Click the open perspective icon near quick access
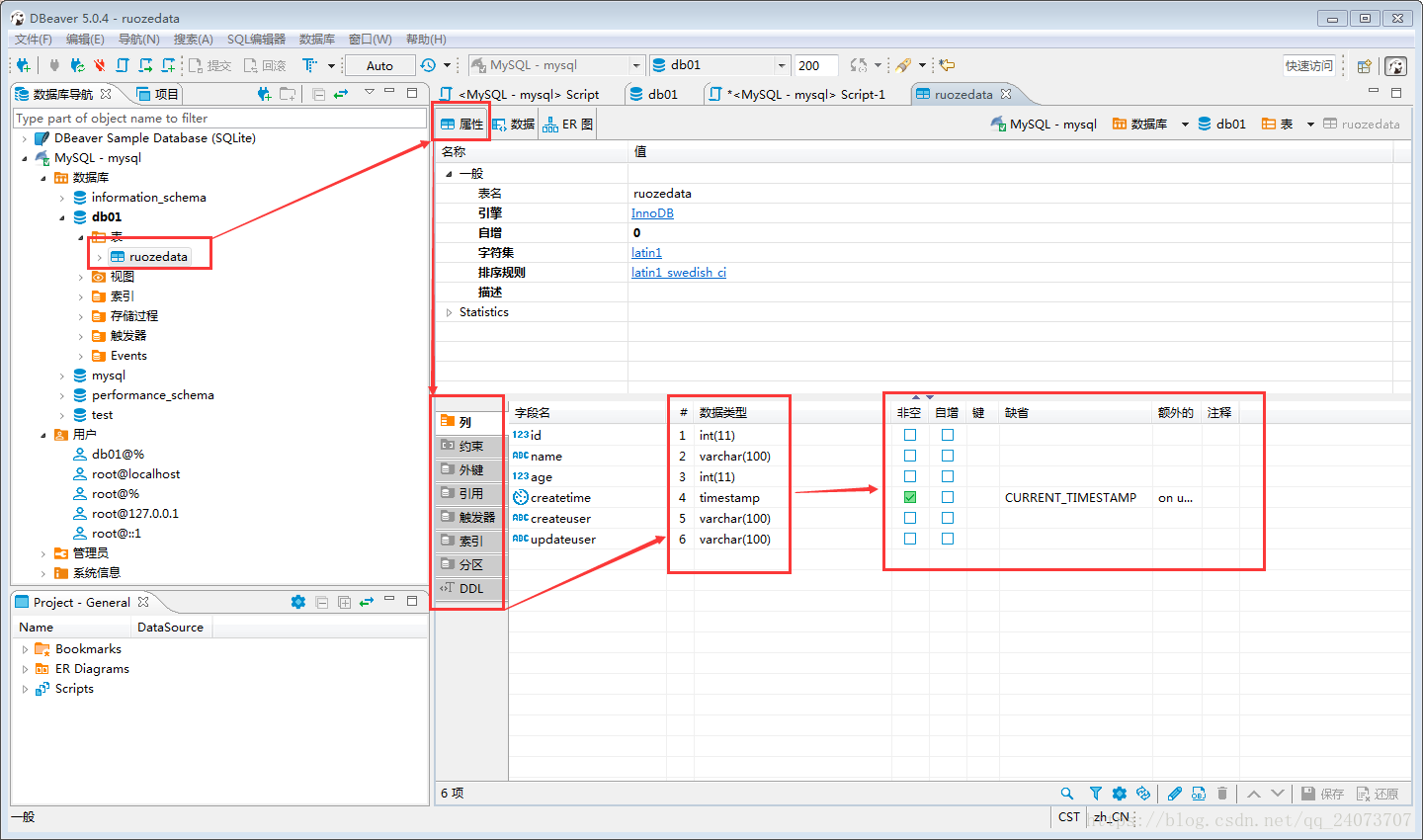Image resolution: width=1423 pixels, height=840 pixels. [x=1364, y=66]
